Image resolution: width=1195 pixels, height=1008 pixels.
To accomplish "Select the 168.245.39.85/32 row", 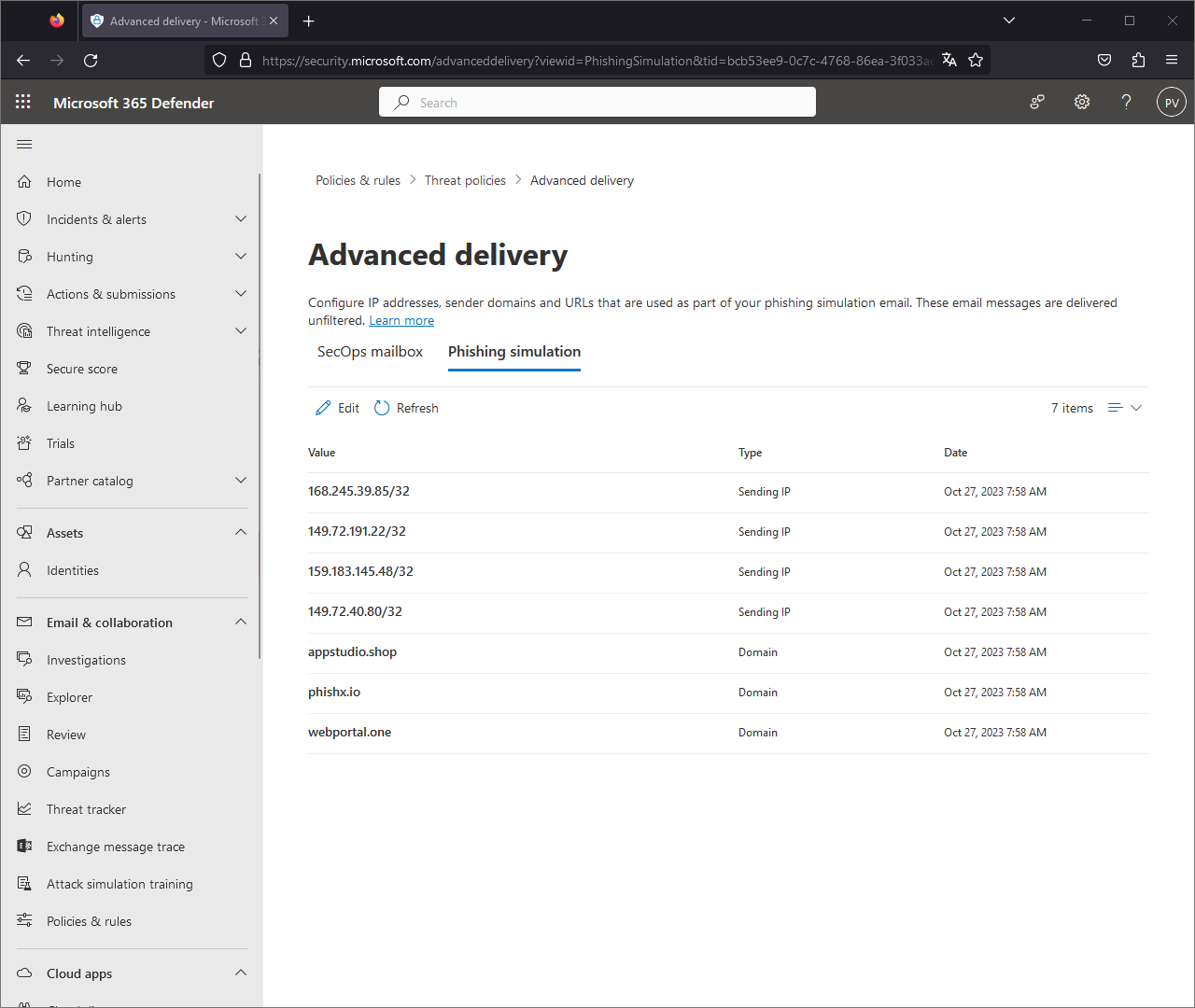I will coord(728,492).
